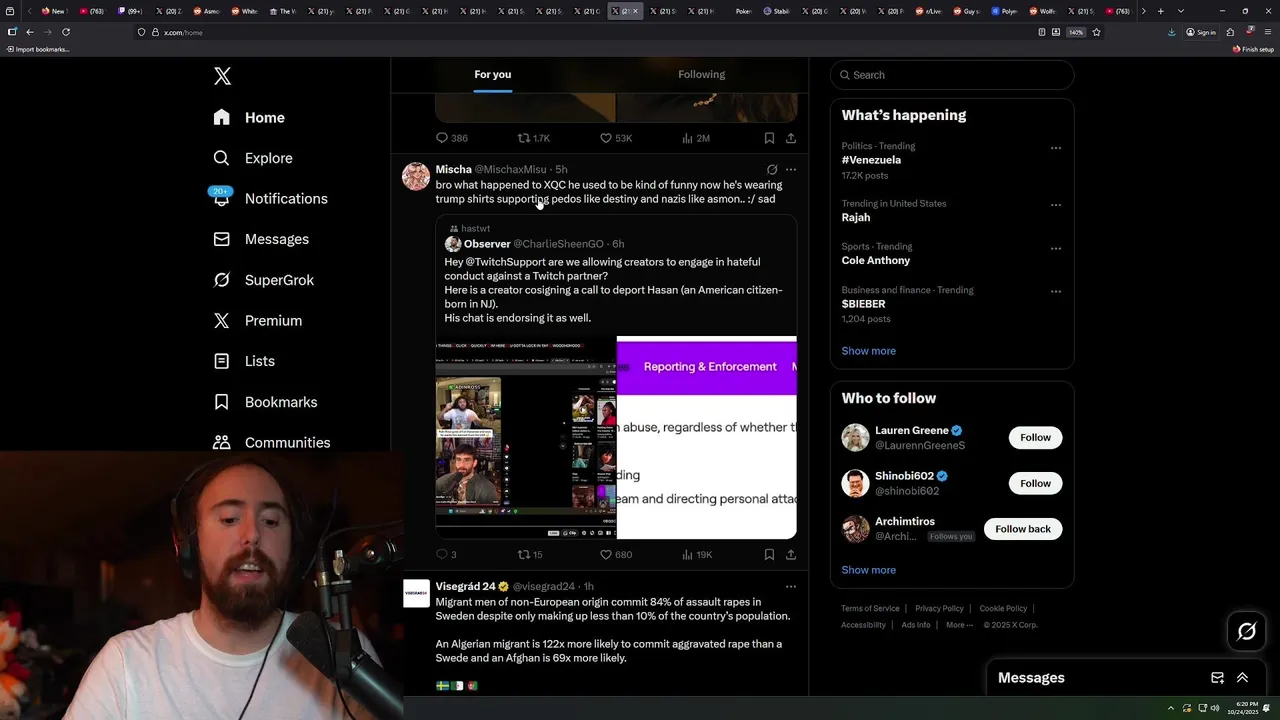Expand the More footer menu
This screenshot has width=1280, height=720.
coord(959,625)
